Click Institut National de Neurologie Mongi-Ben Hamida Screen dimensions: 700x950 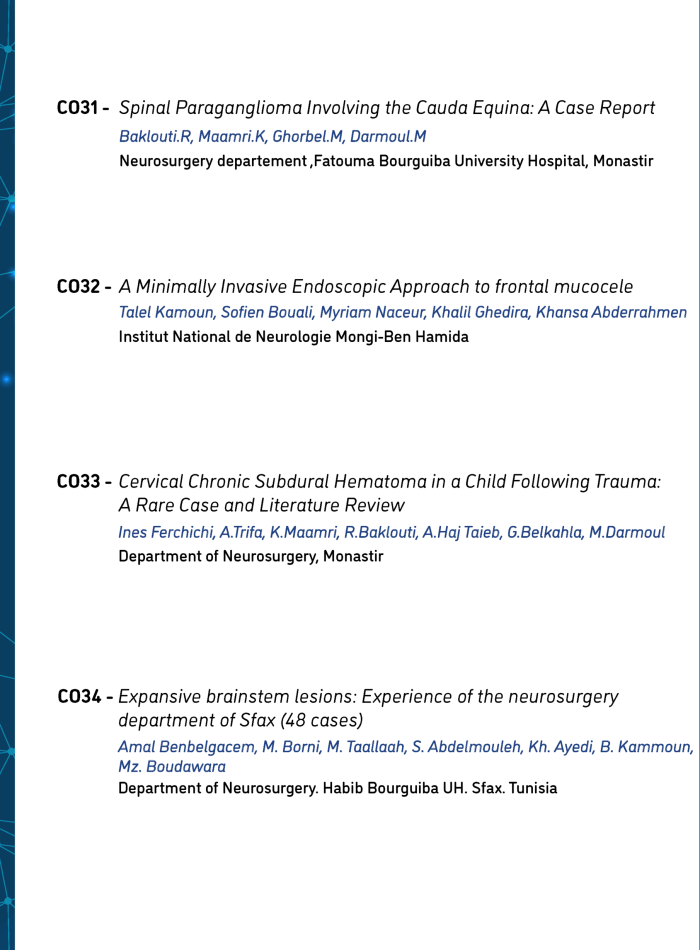[x=293, y=336]
